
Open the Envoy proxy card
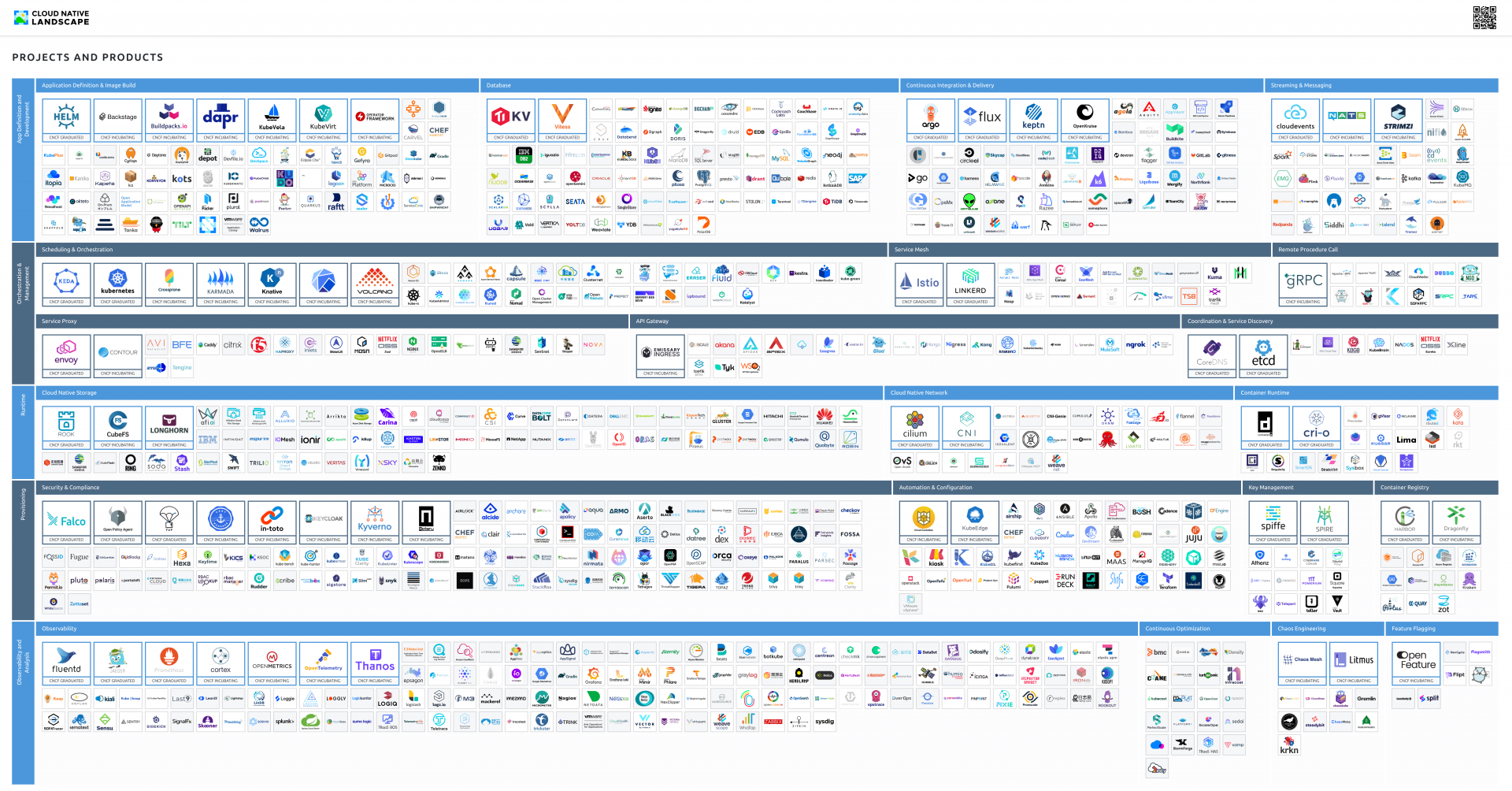pyautogui.click(x=66, y=356)
